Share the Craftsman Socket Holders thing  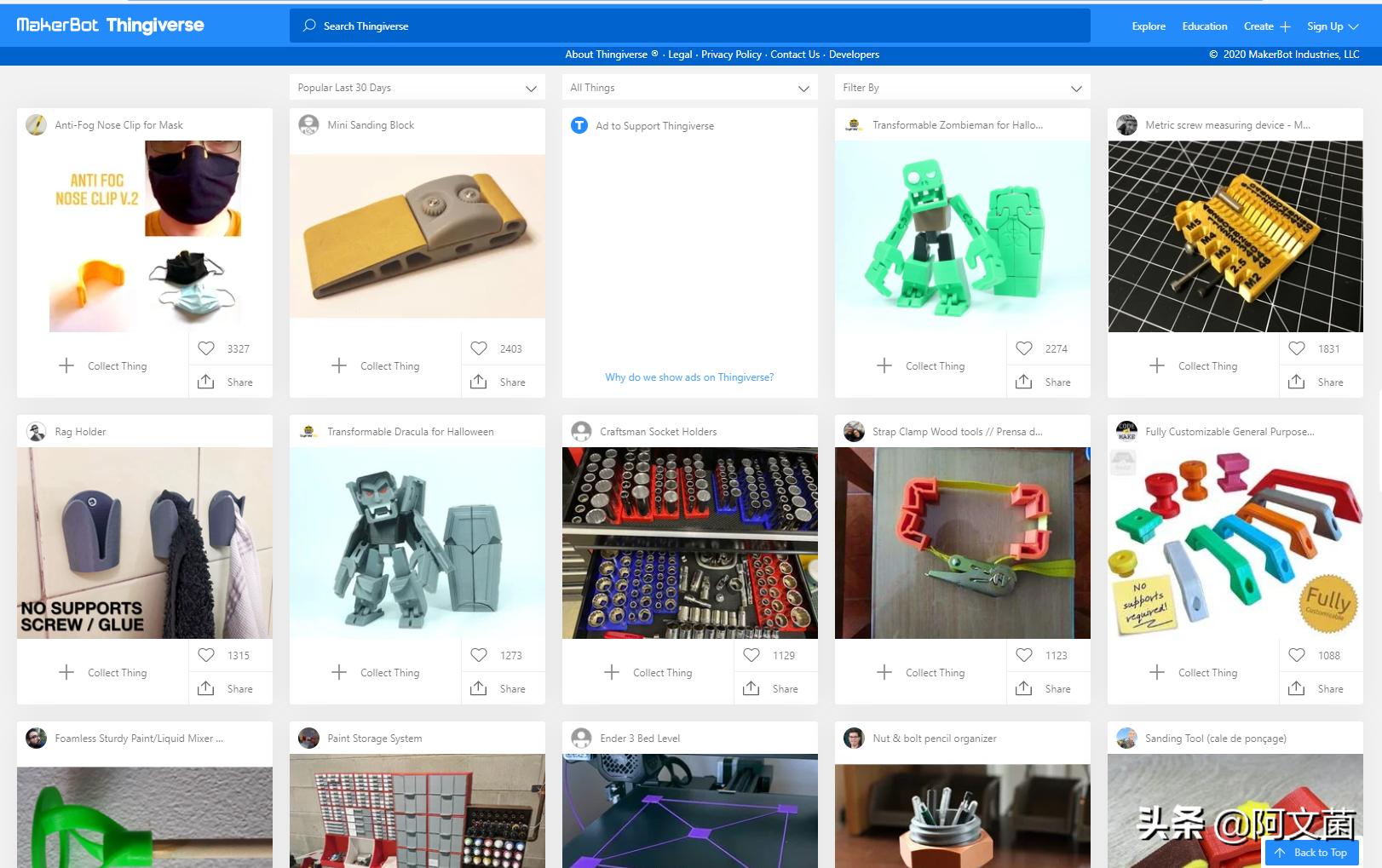click(751, 688)
